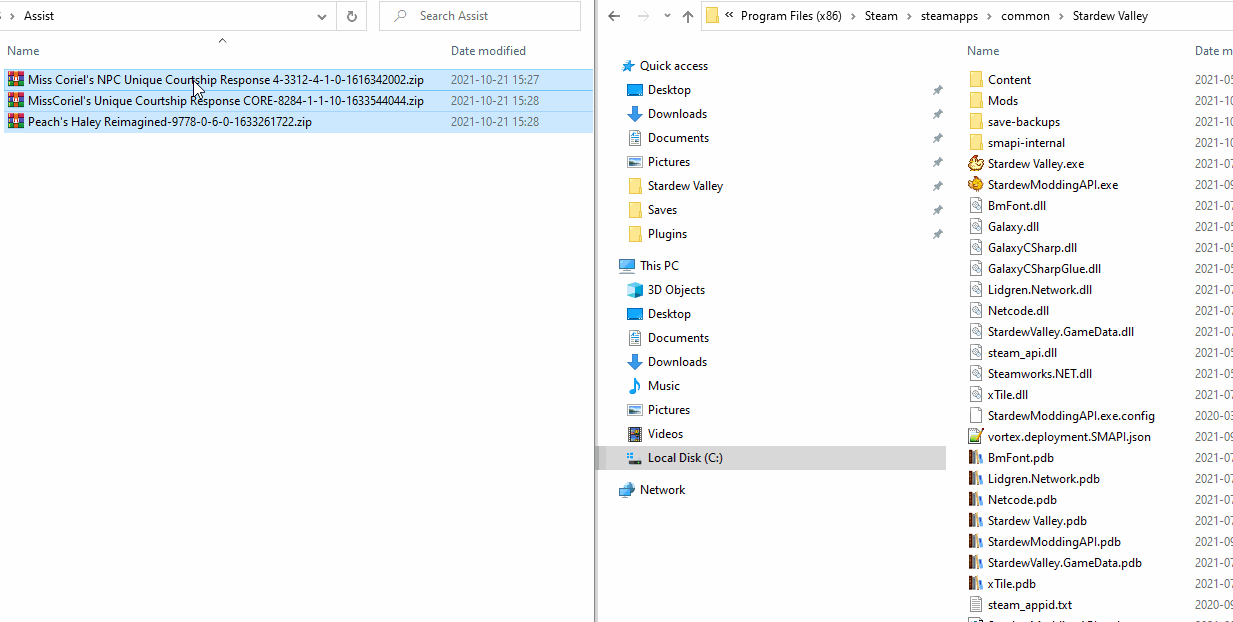Select Quick access in the navigation pane
Screen dimensions: 1233x622
tap(673, 66)
